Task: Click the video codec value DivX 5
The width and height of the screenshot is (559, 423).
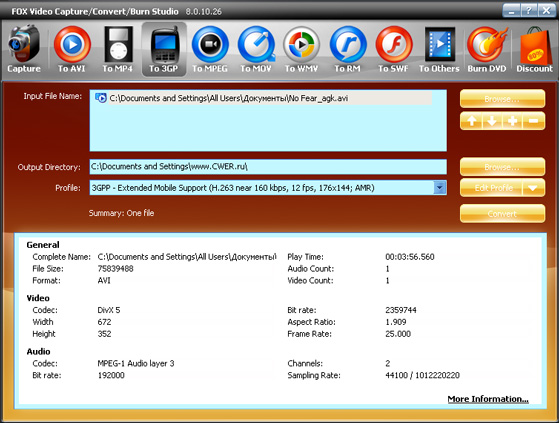Action: (109, 310)
